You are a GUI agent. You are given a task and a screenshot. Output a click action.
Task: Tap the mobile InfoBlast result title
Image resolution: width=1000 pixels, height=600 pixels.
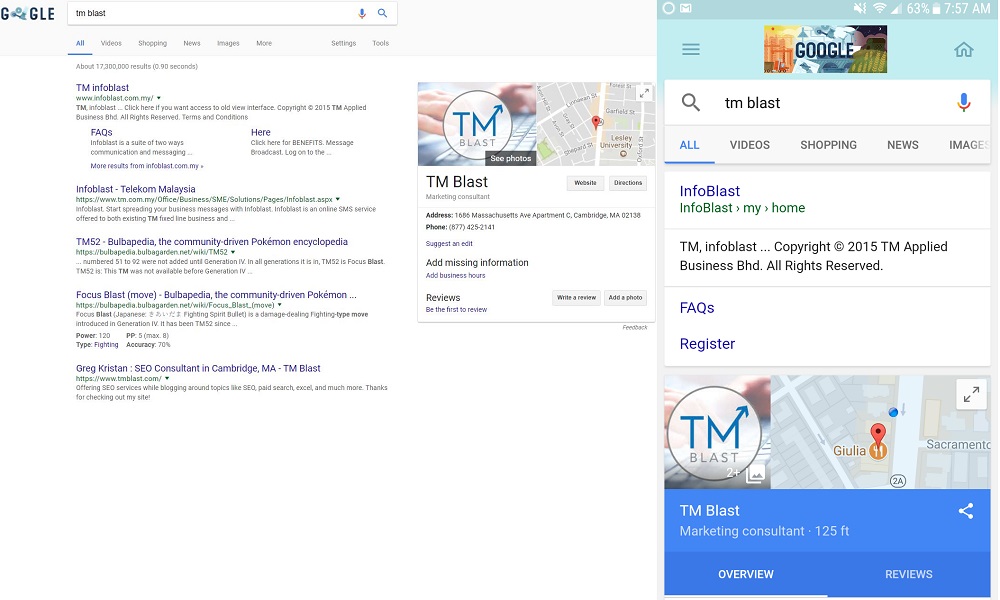click(x=710, y=191)
